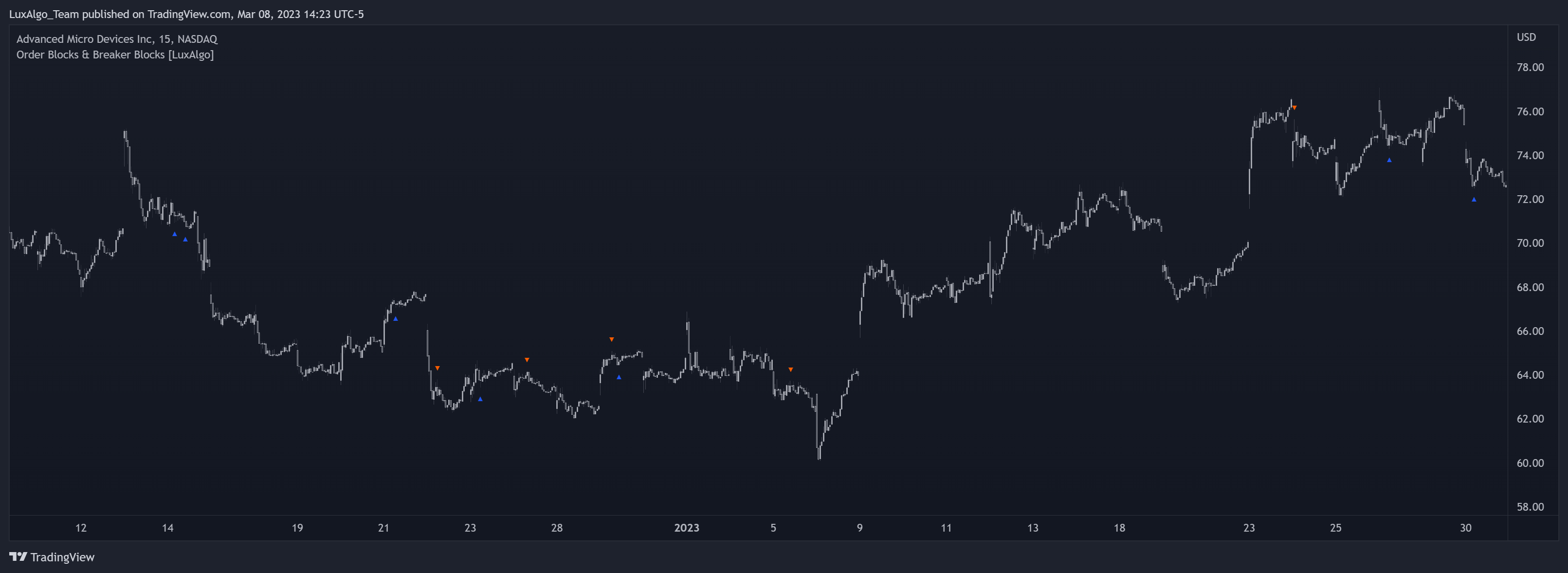Click the 30 date axis label
The width and height of the screenshot is (1568, 573).
[x=1466, y=528]
